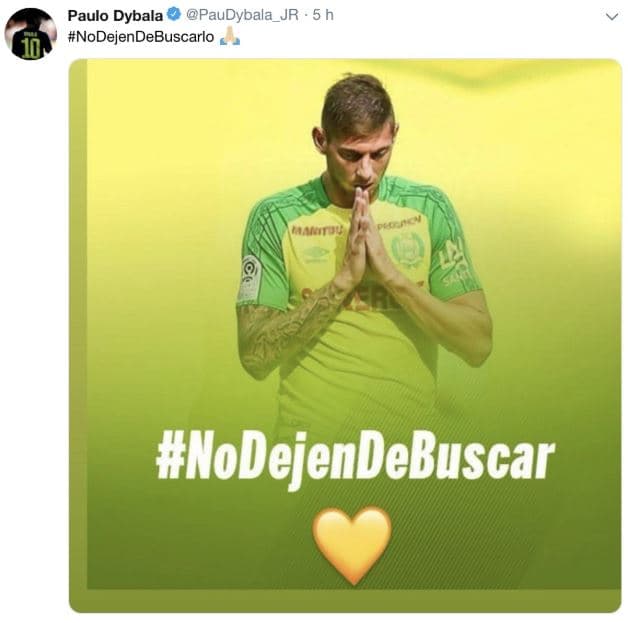Viewport: 628px width, 623px height.
Task: Click the PROGINOV sponsor text on jersey
Action: coord(399,221)
